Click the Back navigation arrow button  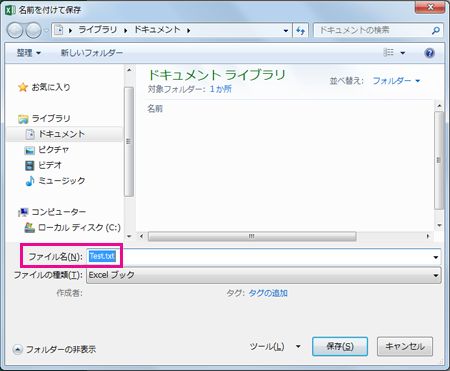point(15,31)
